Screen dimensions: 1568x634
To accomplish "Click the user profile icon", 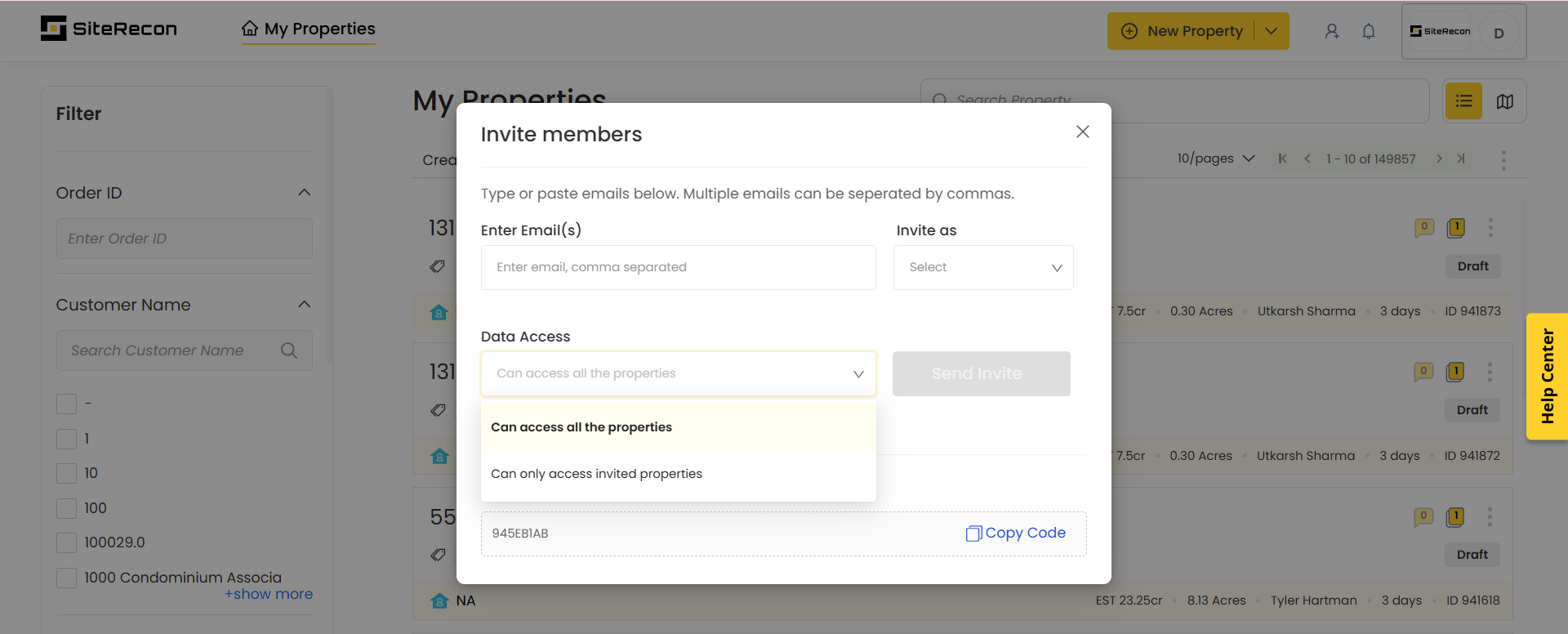I will point(1332,31).
